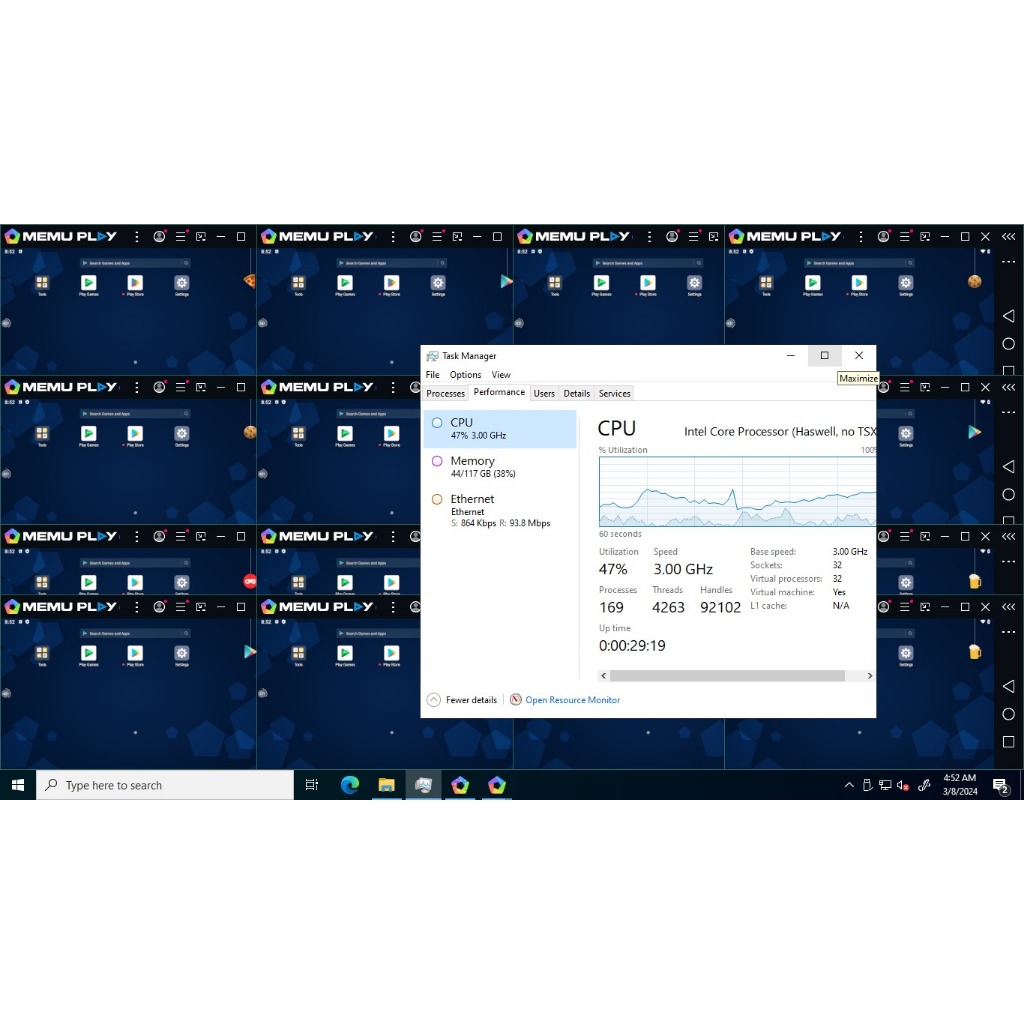1024x1024 pixels.
Task: Open three-dot menu in top-left MEmu window
Action: click(136, 236)
